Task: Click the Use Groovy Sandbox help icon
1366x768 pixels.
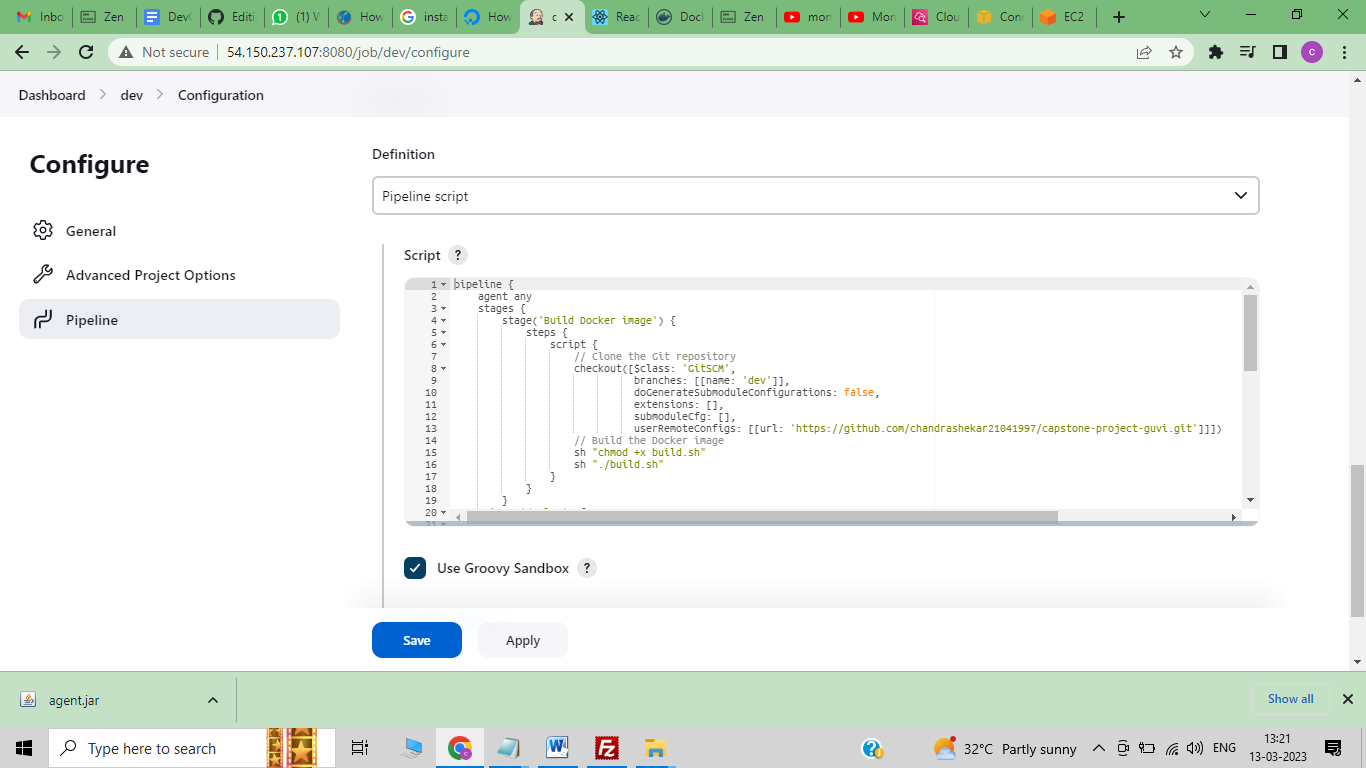Action: [587, 568]
